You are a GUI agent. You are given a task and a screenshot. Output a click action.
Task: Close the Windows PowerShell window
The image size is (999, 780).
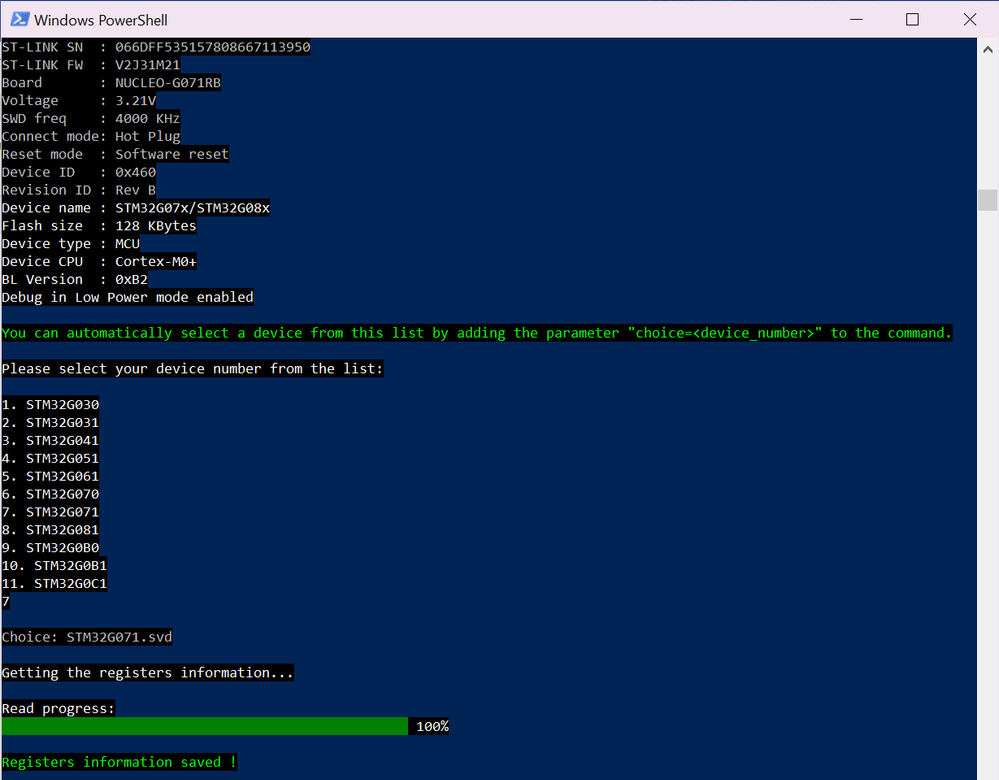click(970, 19)
